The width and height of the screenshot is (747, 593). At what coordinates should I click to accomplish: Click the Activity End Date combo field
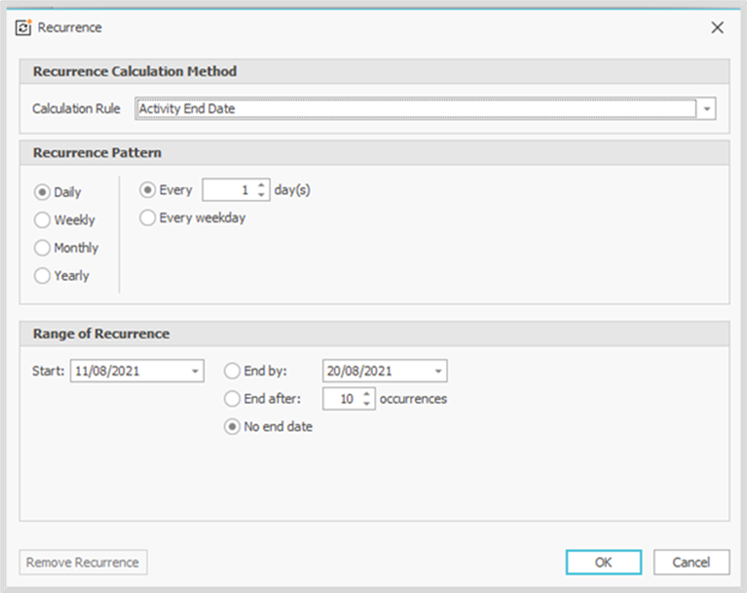click(x=415, y=109)
